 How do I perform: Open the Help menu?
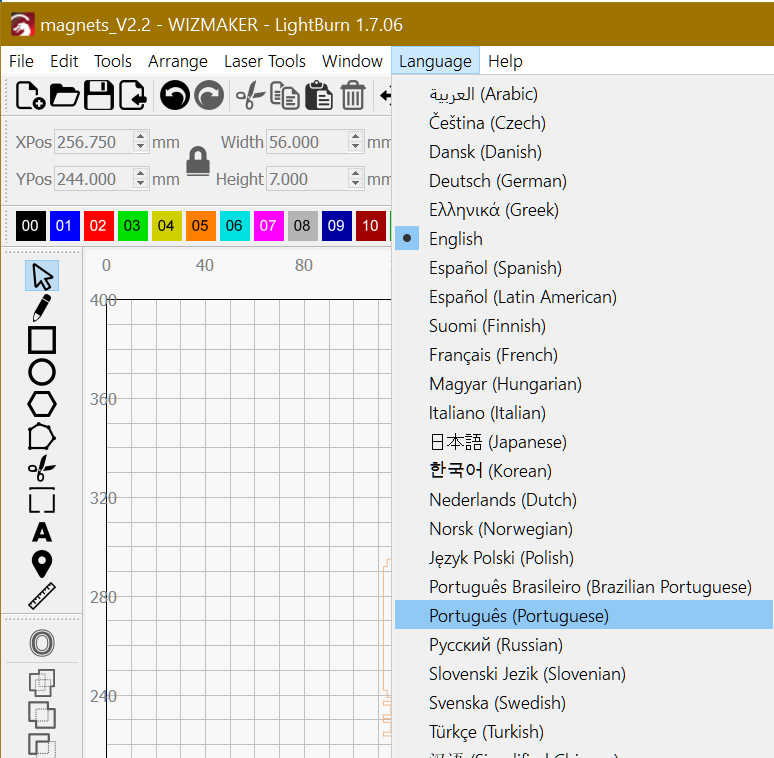(505, 61)
